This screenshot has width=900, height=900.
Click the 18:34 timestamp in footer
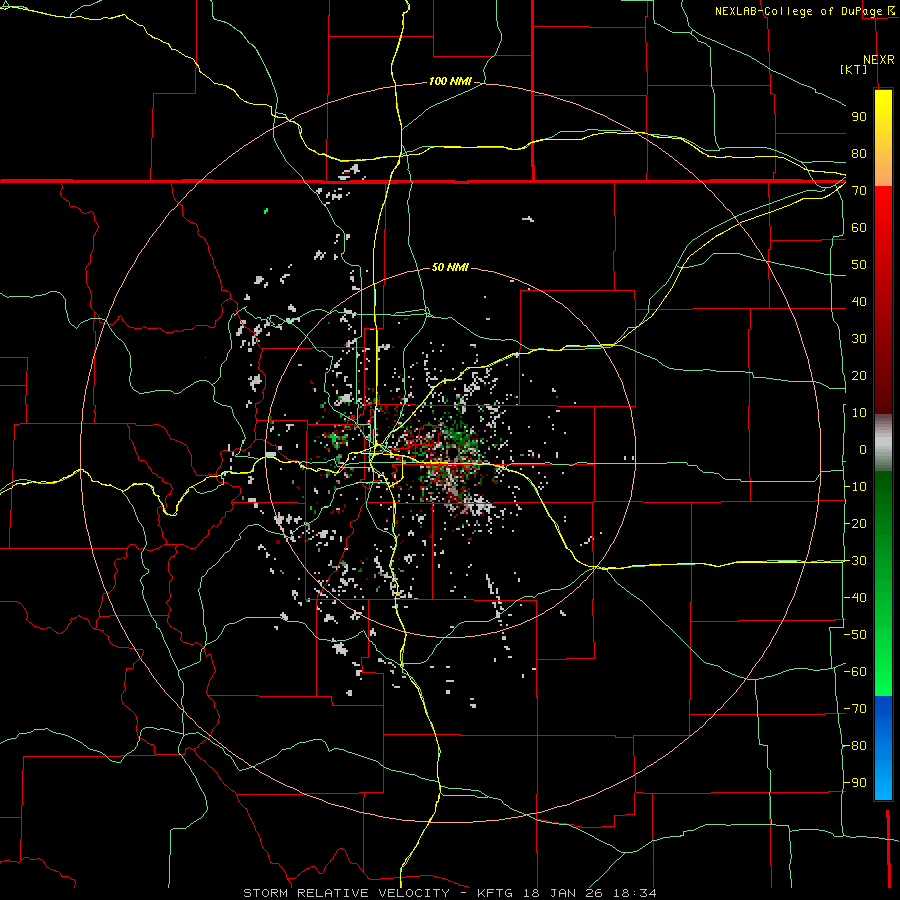click(x=635, y=893)
